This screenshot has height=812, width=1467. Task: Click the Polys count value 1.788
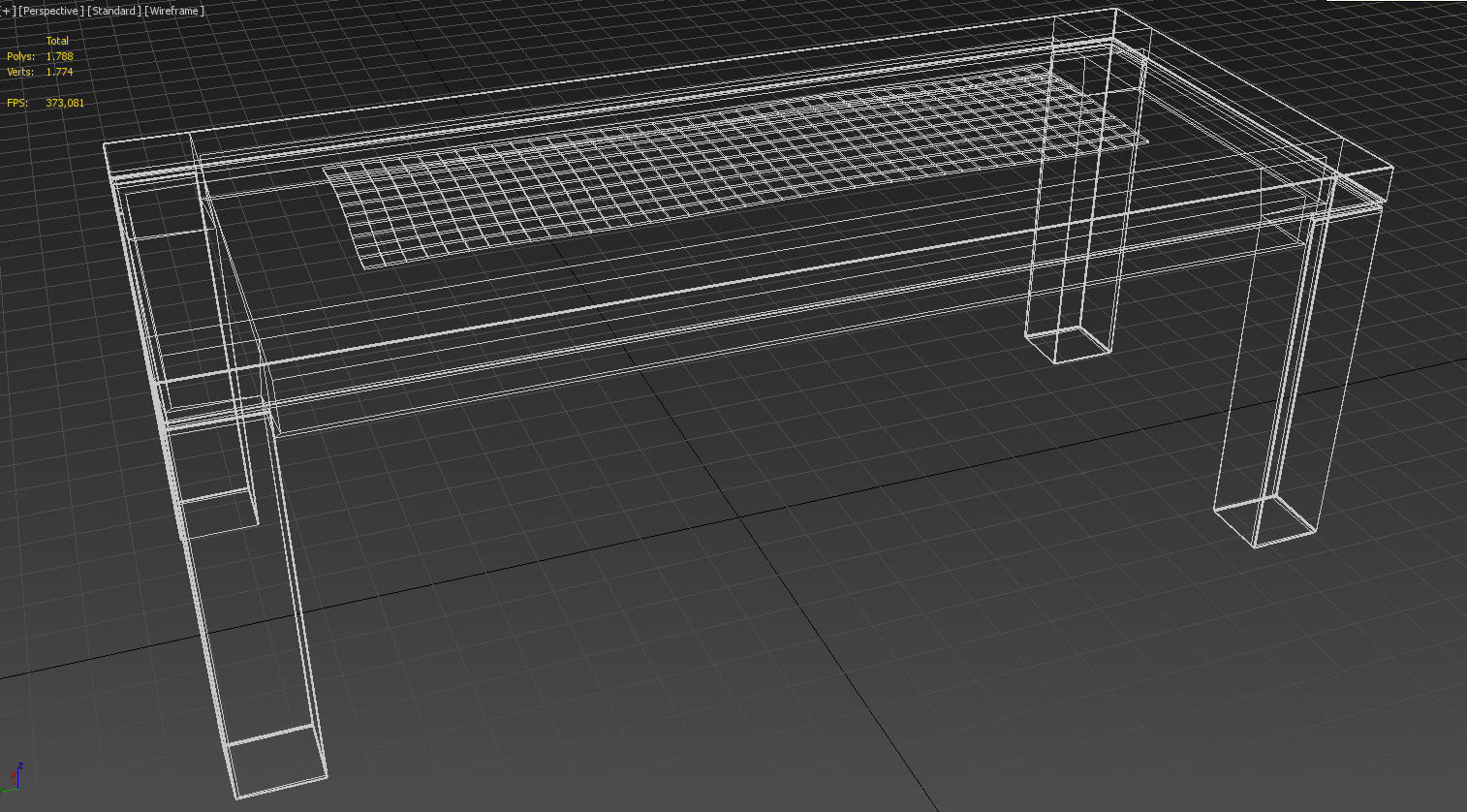coord(59,56)
